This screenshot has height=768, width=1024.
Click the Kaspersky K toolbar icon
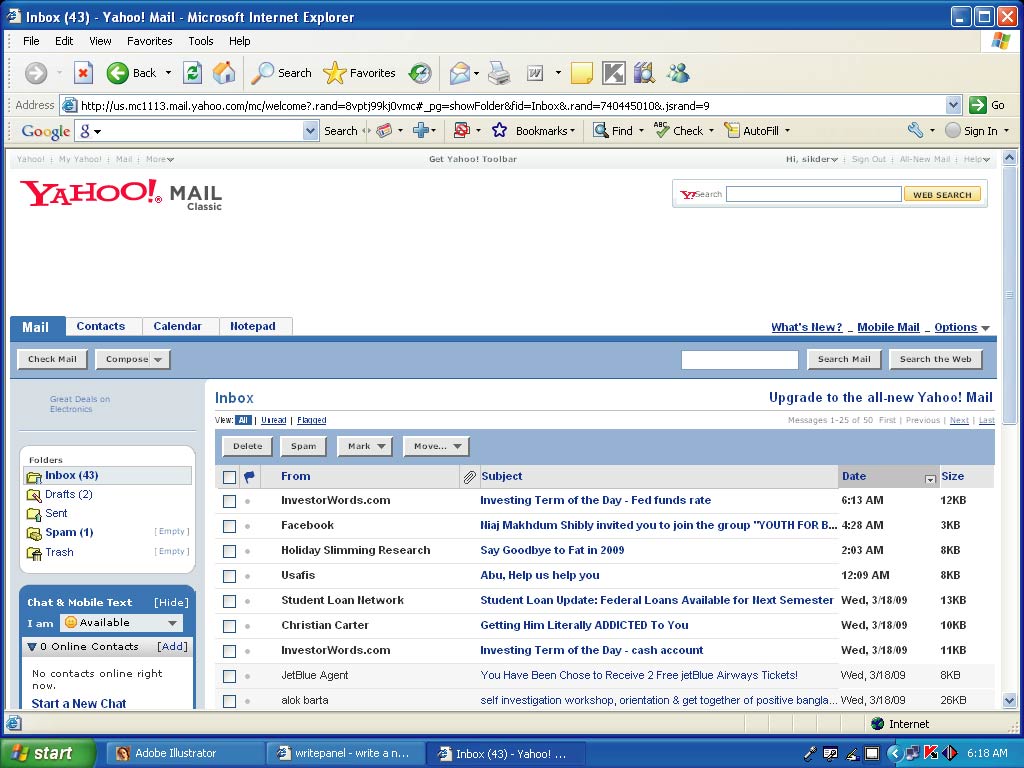coord(613,73)
